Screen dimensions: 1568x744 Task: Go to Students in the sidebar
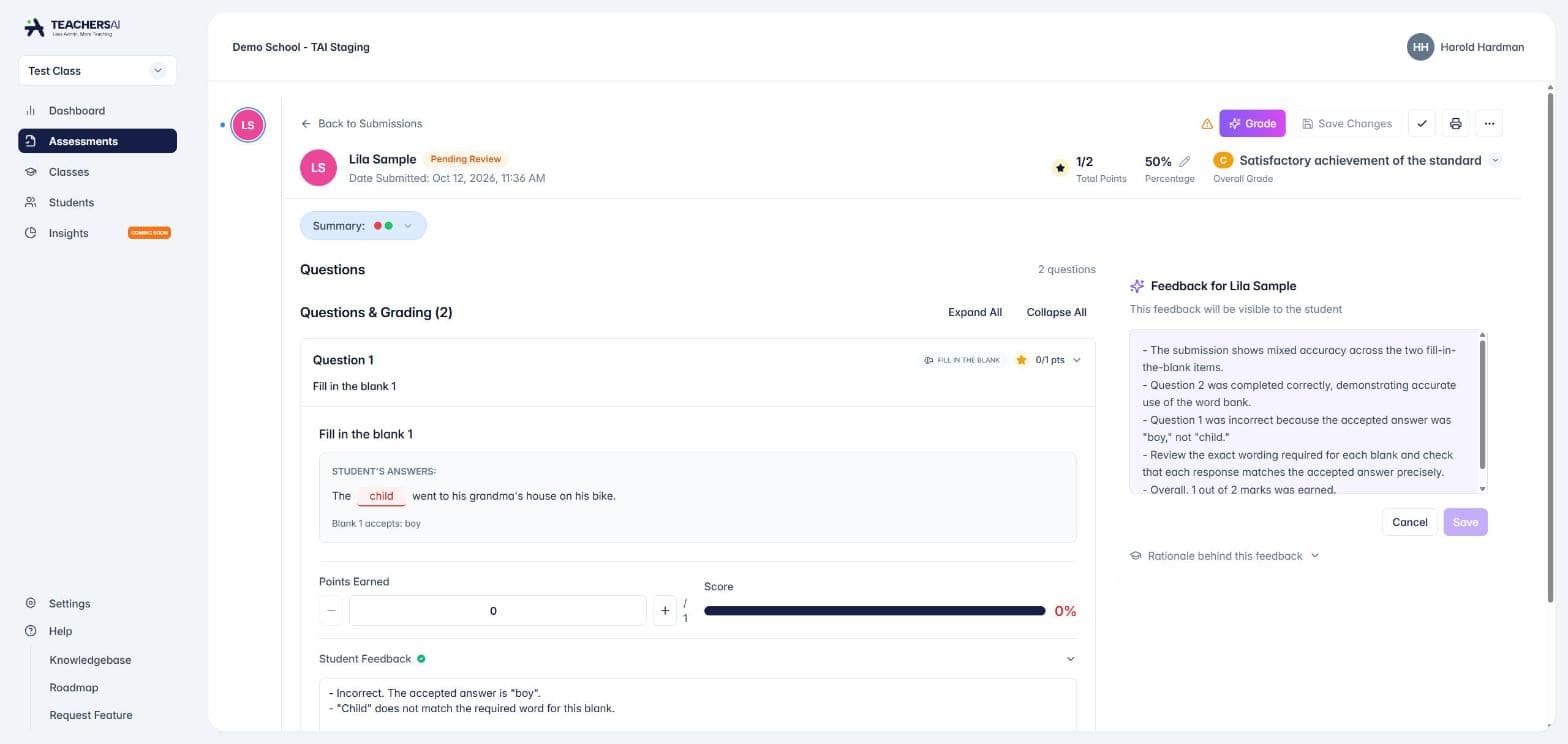coord(97,202)
